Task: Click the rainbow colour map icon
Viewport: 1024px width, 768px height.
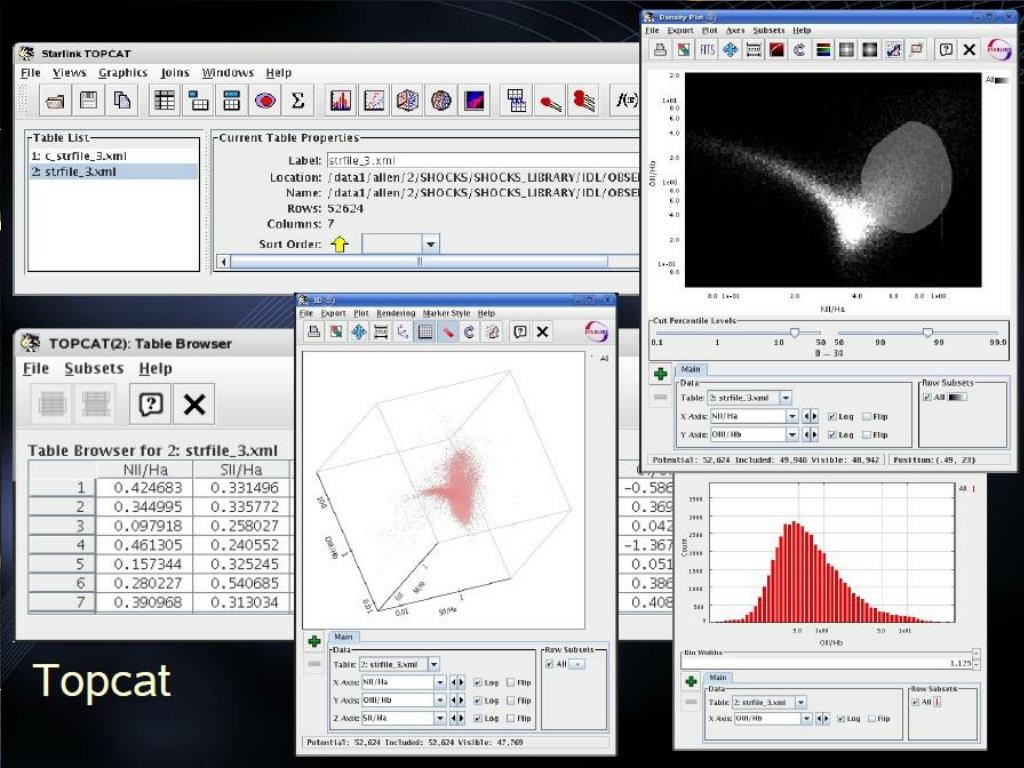Action: coord(823,50)
